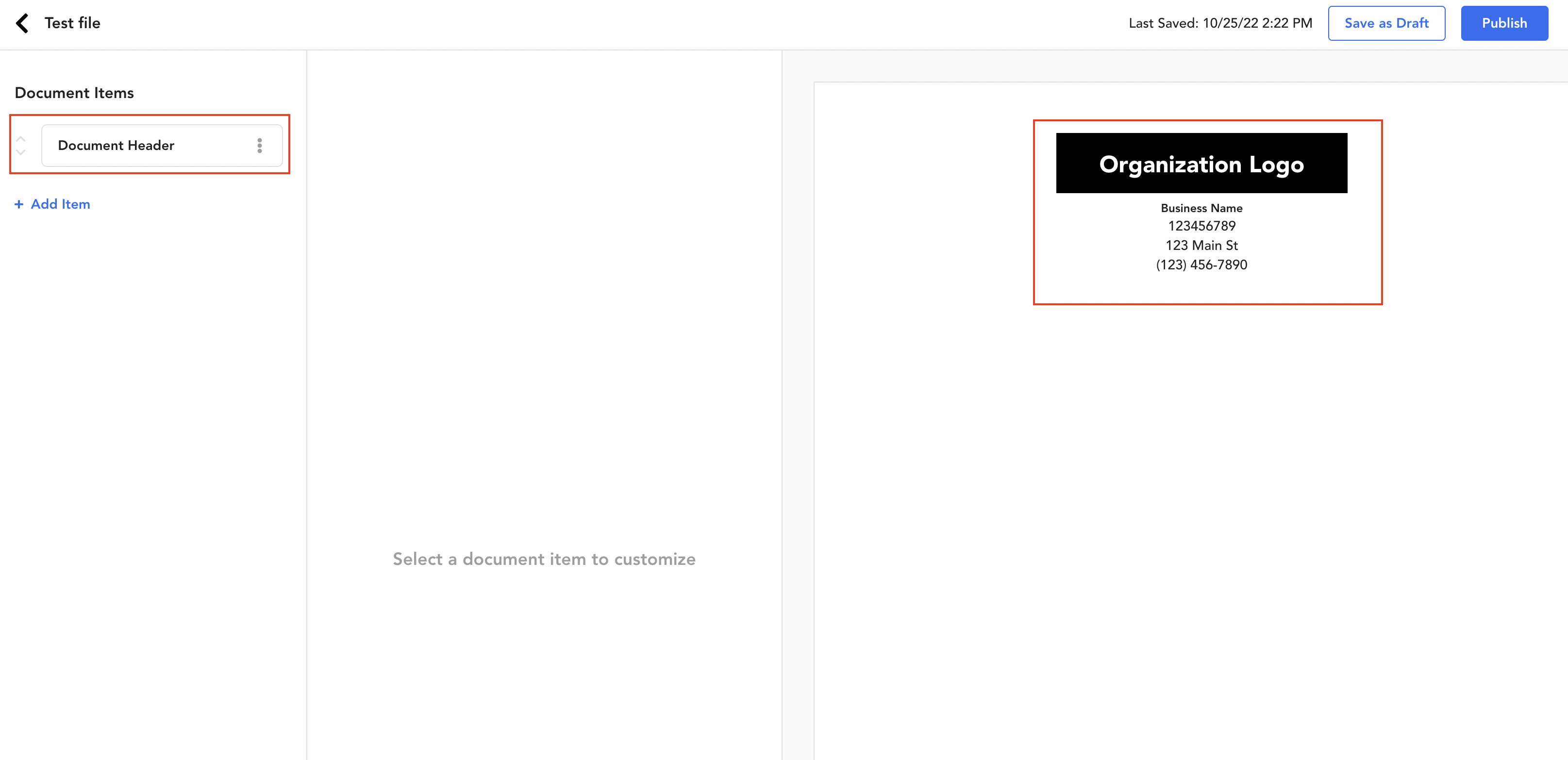
Task: Select the Document Header item
Action: (x=162, y=146)
